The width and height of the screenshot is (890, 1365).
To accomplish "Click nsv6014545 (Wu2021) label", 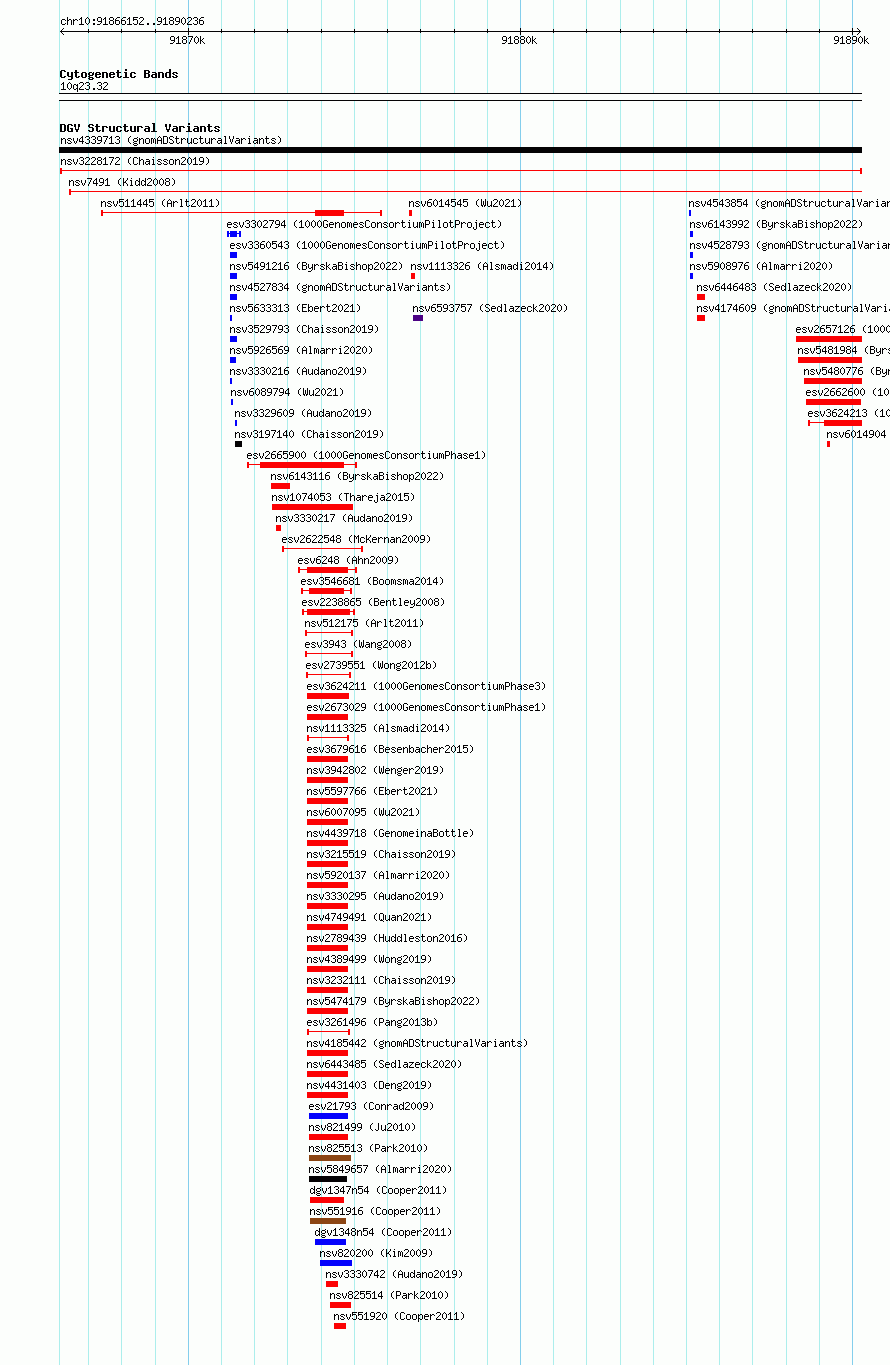I will (465, 203).
